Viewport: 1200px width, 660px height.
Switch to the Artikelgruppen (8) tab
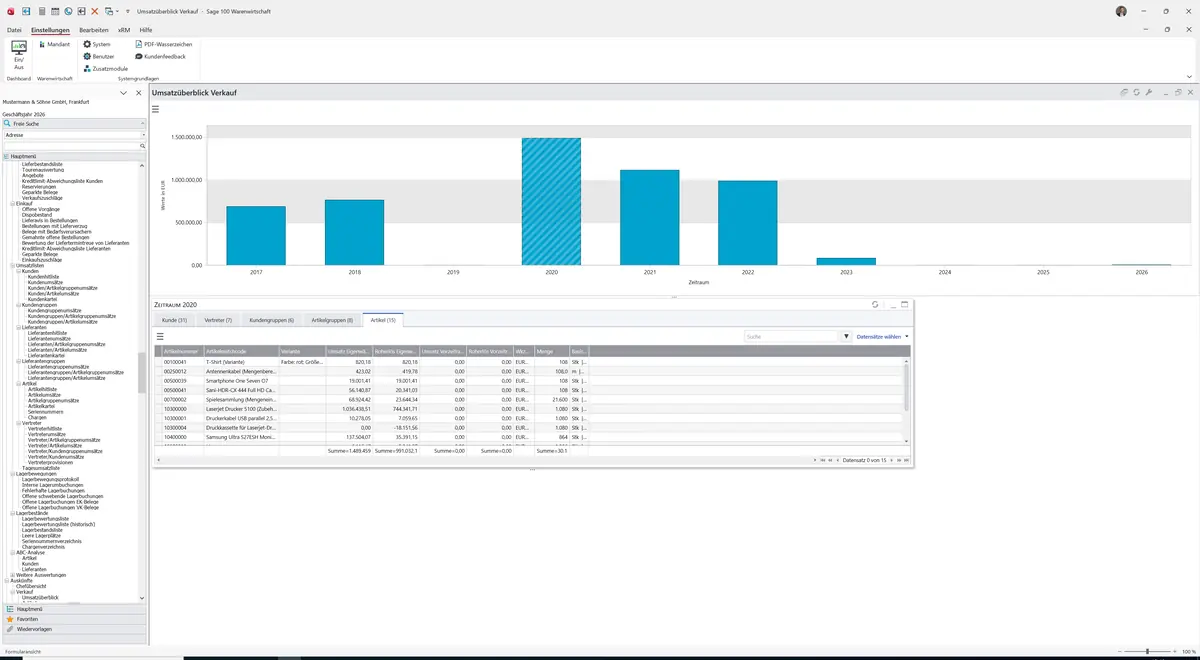click(333, 320)
